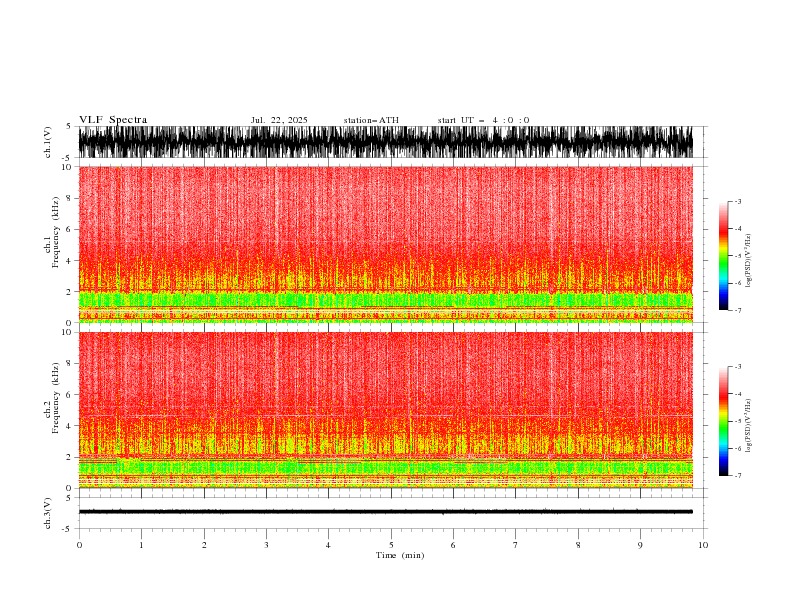The height and width of the screenshot is (612, 792).
Task: Click the ch.1 voltage waveform strip
Action: [386, 142]
